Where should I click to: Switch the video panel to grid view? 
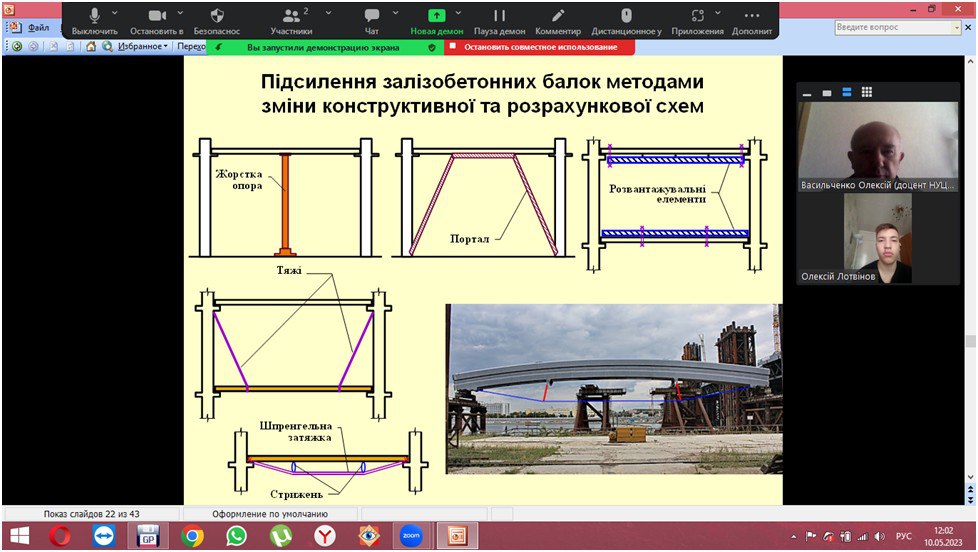tap(866, 92)
